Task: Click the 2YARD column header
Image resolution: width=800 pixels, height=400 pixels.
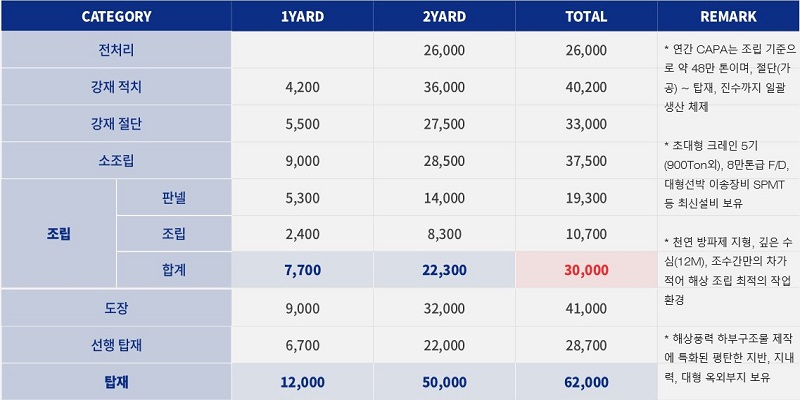Action: pos(444,16)
